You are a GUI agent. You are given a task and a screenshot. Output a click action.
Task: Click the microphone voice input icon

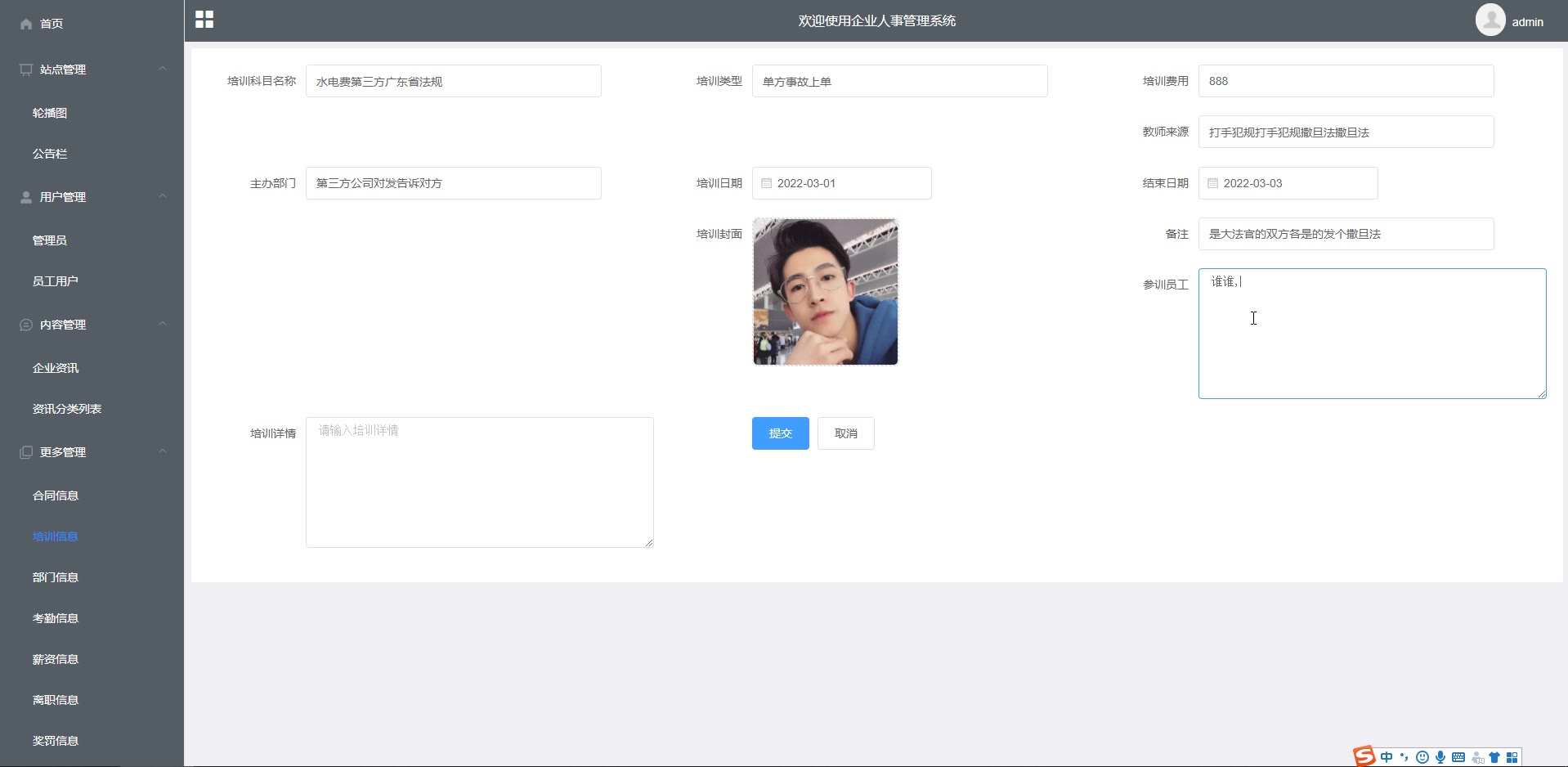point(1440,757)
